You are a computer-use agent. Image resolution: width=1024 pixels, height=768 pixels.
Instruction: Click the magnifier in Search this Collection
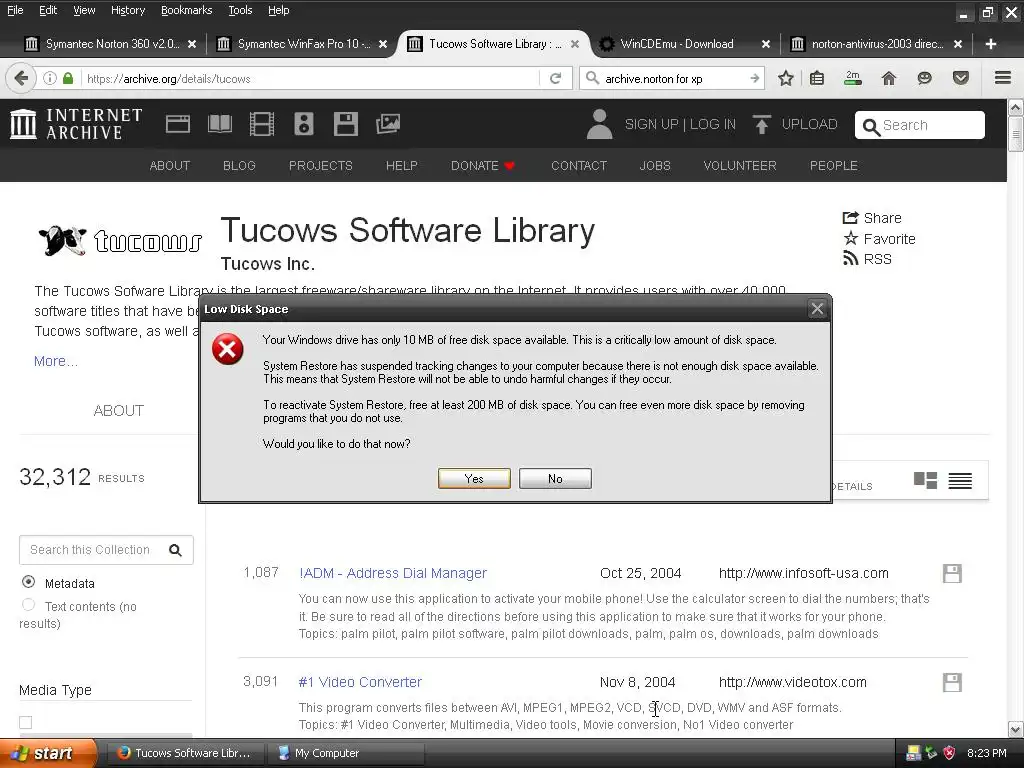click(x=175, y=550)
